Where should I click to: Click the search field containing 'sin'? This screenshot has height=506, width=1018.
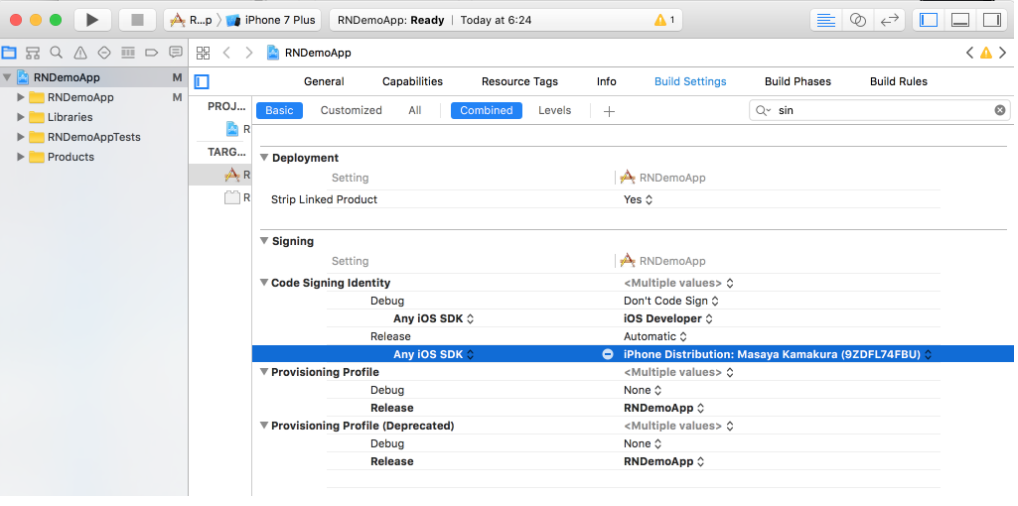[x=880, y=110]
